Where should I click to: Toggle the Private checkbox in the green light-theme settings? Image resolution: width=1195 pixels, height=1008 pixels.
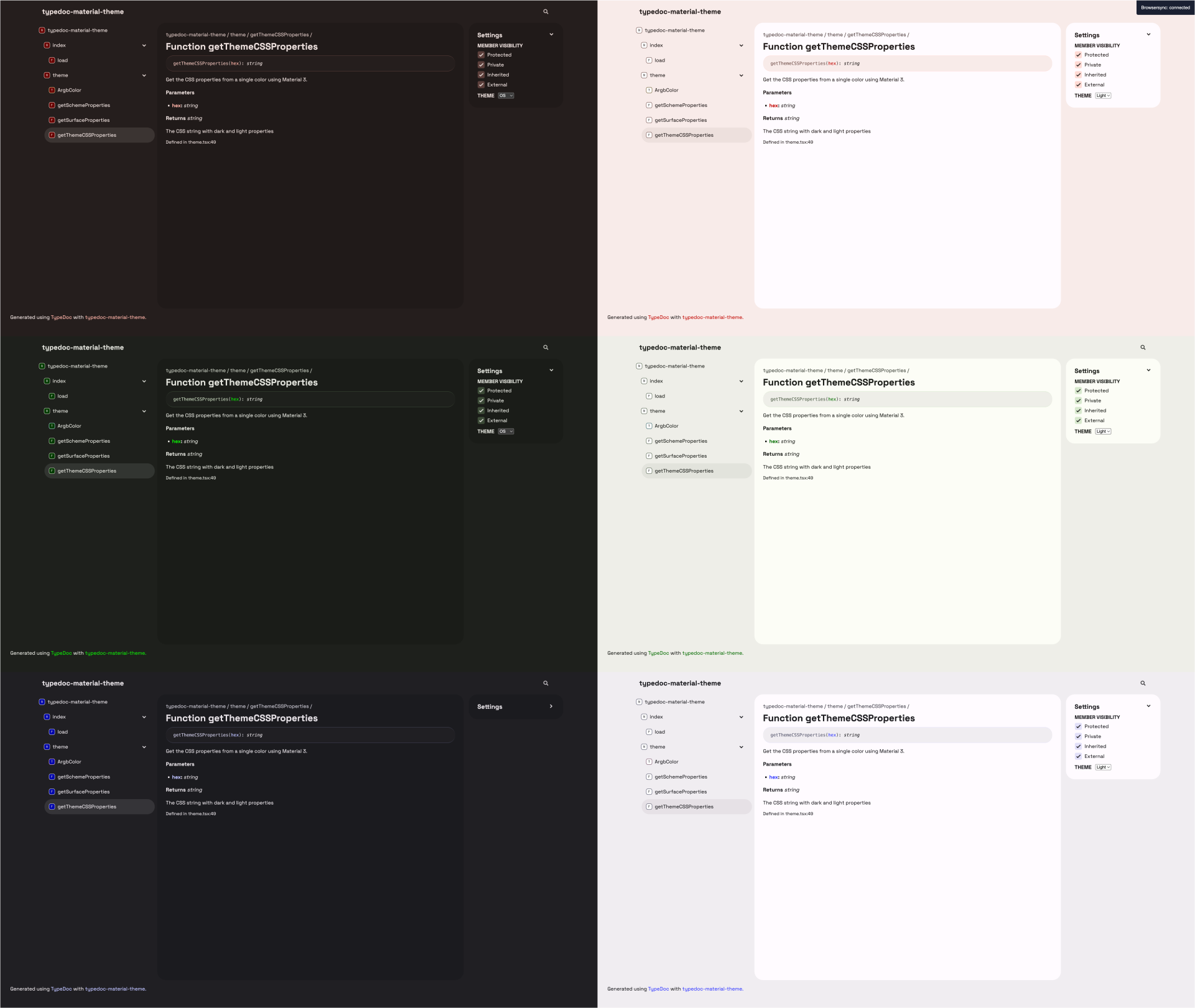[x=1078, y=400]
